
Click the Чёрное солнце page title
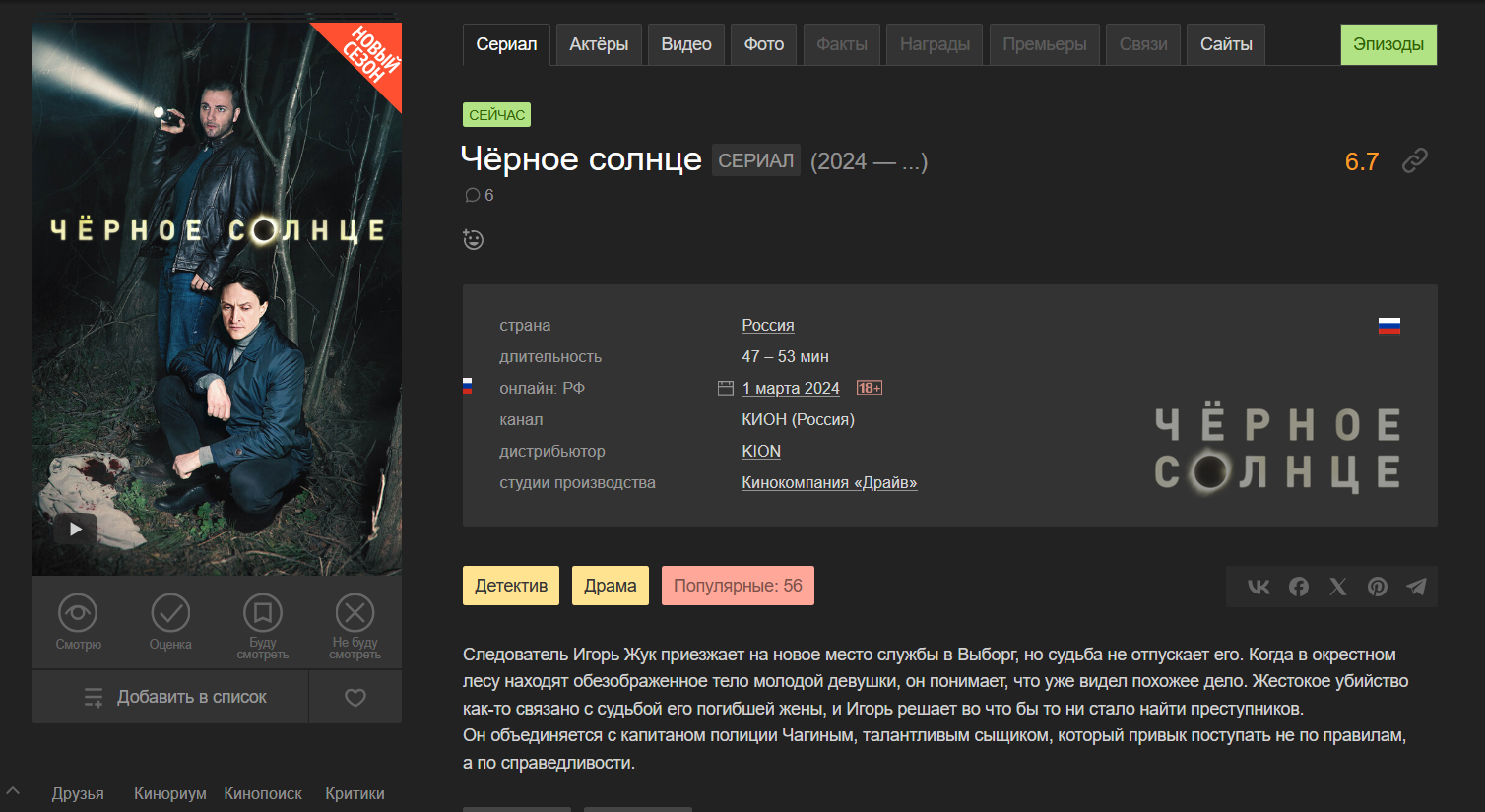581,159
